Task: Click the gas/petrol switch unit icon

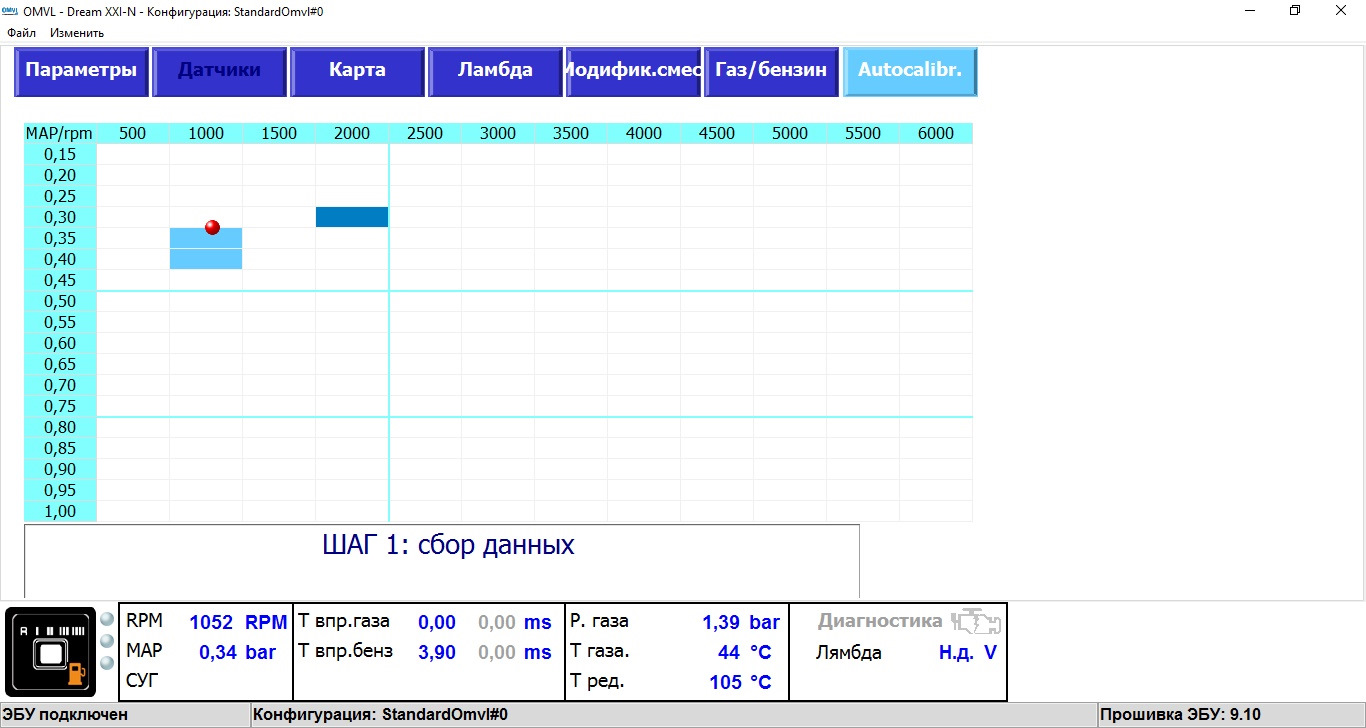Action: pyautogui.click(x=51, y=652)
